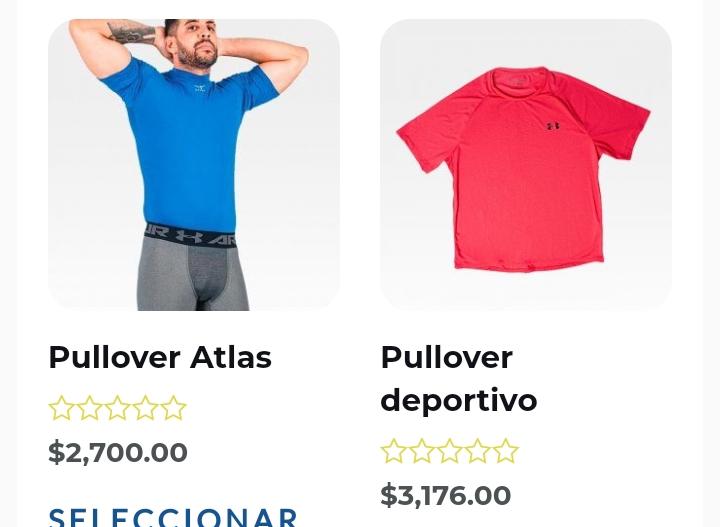Rate Pullover Atlas two stars
Viewport: 720px width, 527px height.
[x=90, y=408]
